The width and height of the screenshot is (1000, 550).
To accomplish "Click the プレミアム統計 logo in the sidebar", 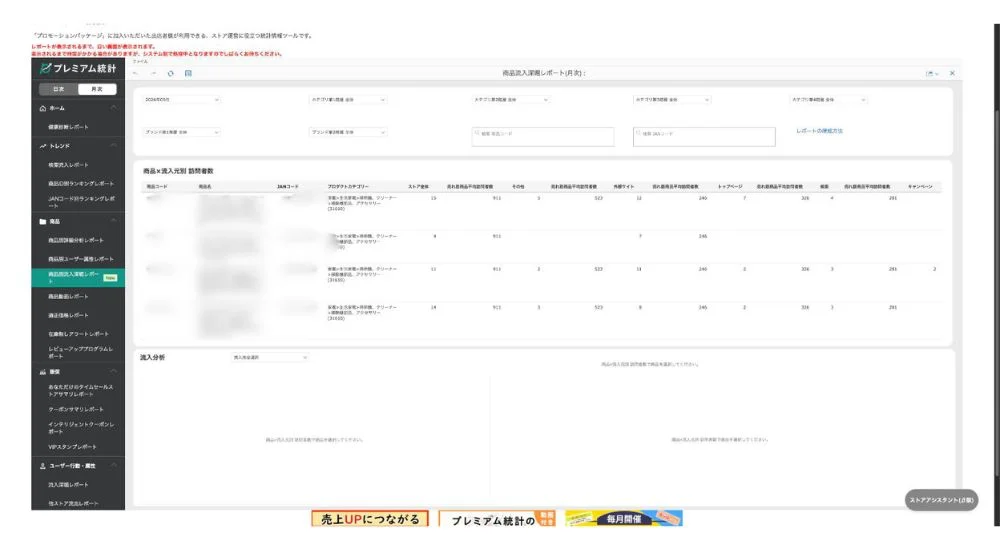I will tap(78, 68).
